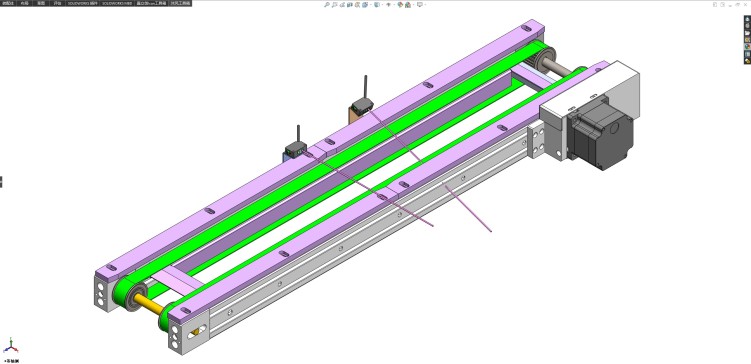
Task: Open the View Palette task pane icon
Action: coord(747,40)
